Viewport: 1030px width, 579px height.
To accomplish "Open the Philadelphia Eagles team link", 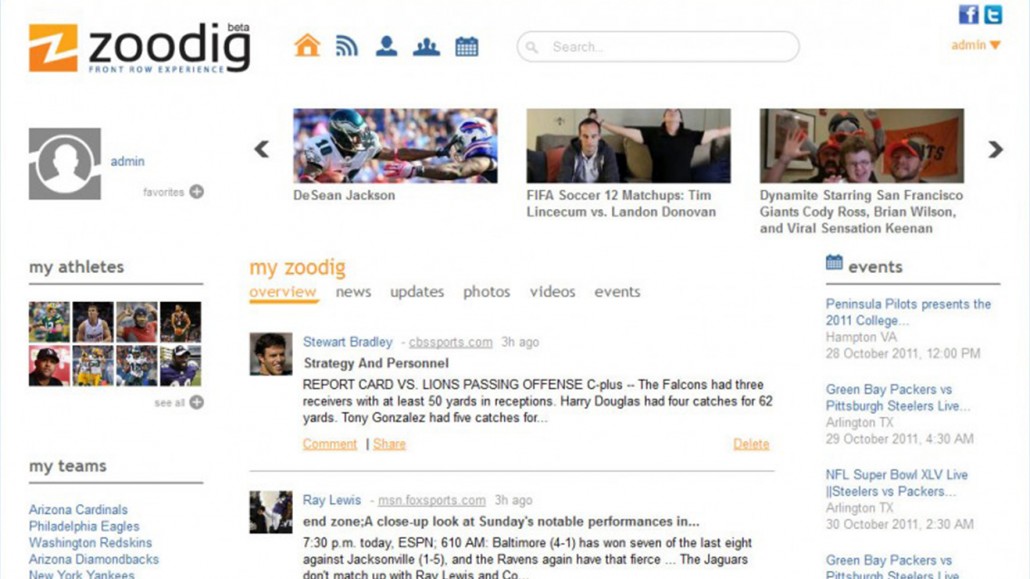I will coord(84,526).
